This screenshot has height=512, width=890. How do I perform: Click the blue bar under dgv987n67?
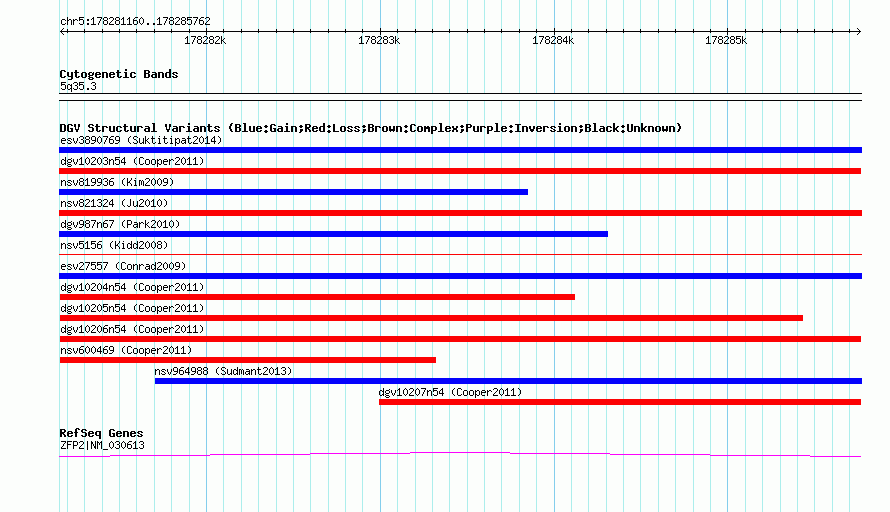(x=333, y=234)
